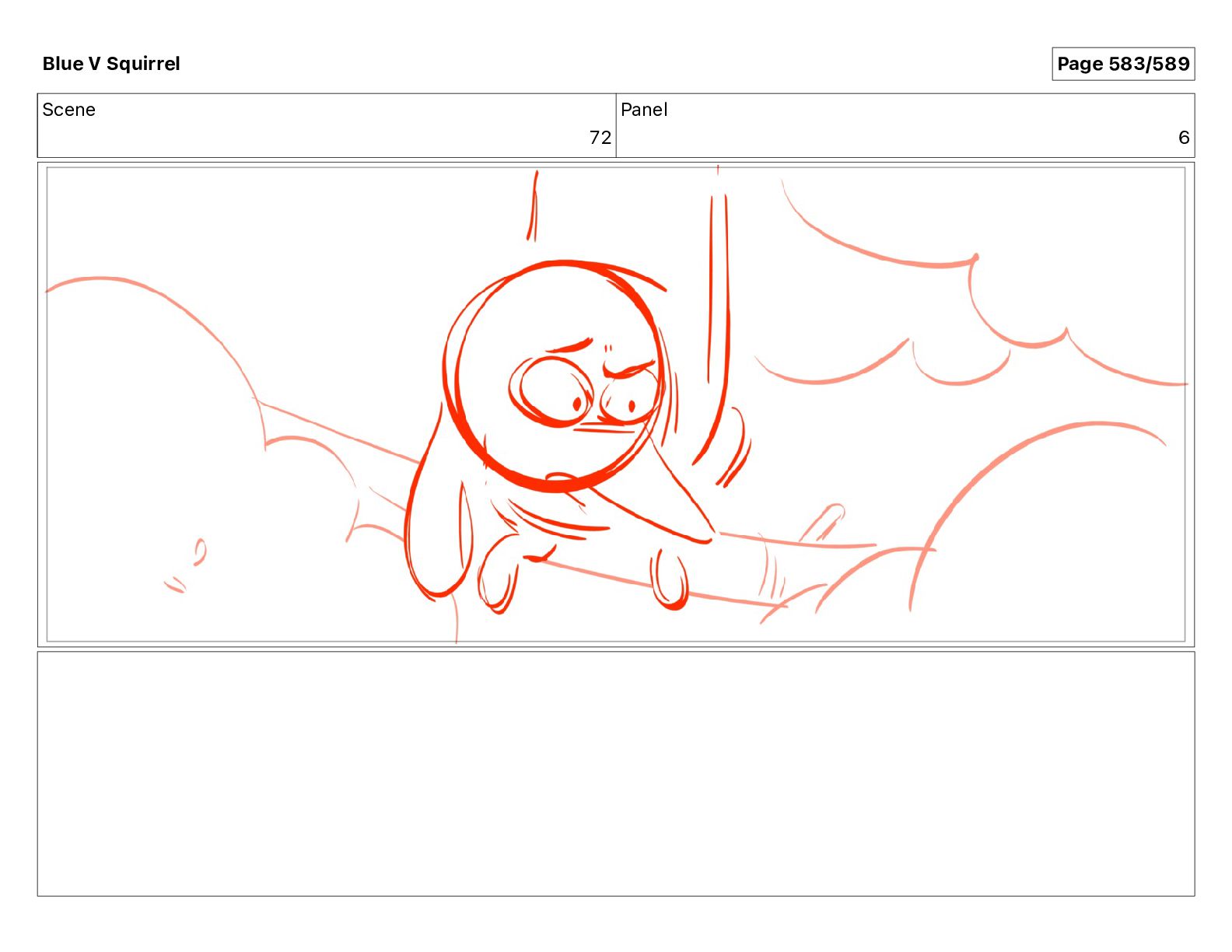Click the 'Panel' label
Viewport: 1232px width, 952px height.
[644, 110]
